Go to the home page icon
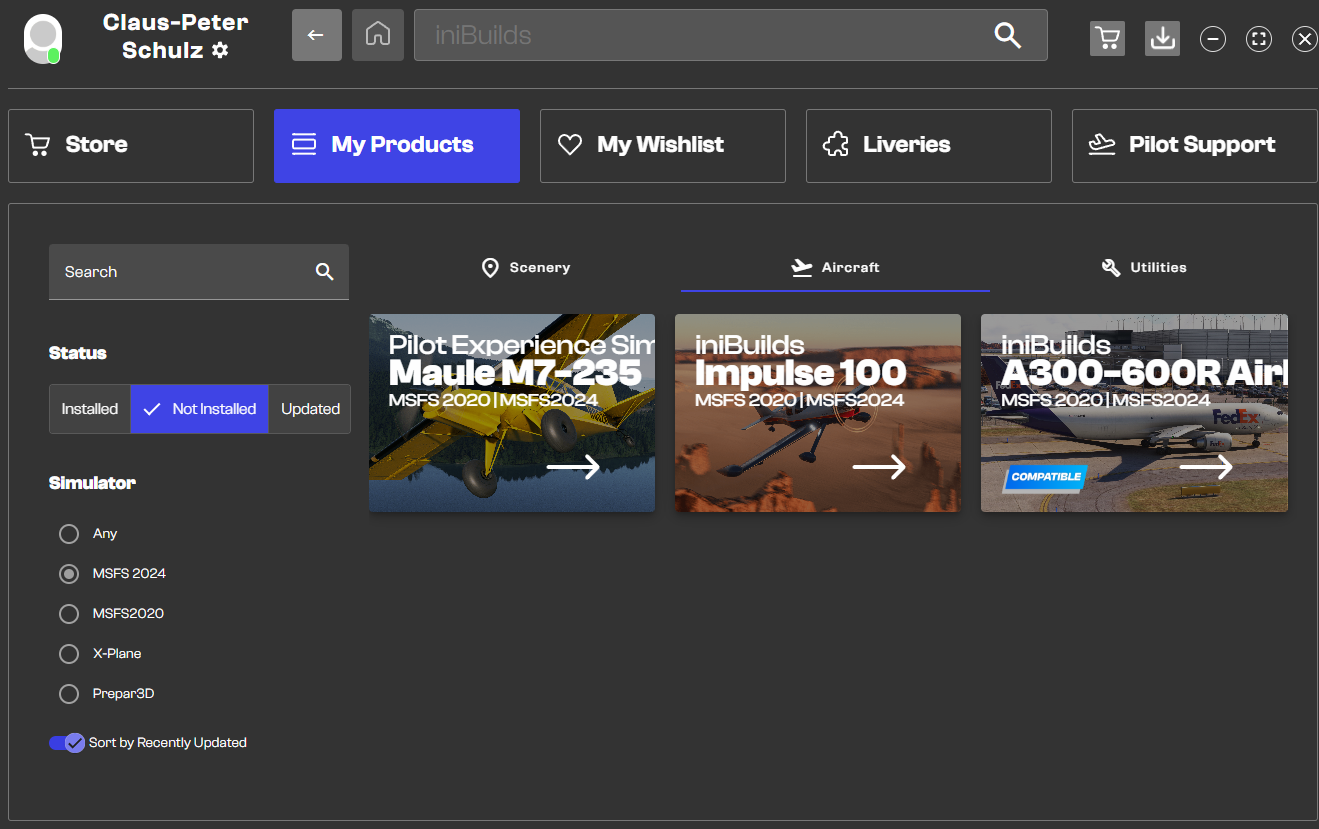This screenshot has height=829, width=1319. [x=377, y=35]
